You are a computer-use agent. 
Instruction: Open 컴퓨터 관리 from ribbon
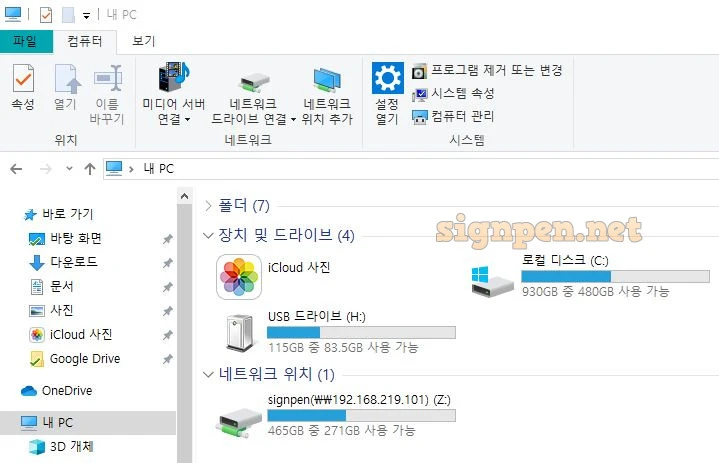(453, 116)
